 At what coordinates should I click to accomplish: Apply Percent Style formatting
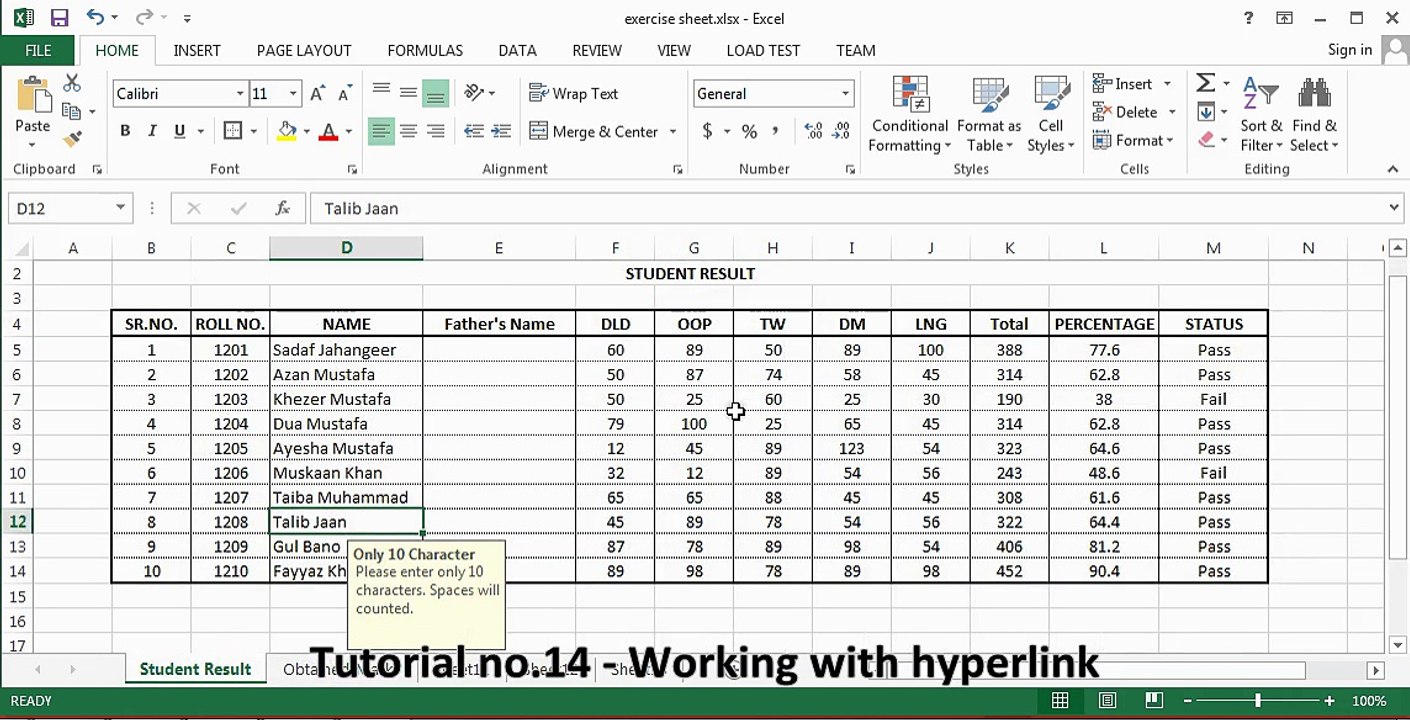pos(749,131)
